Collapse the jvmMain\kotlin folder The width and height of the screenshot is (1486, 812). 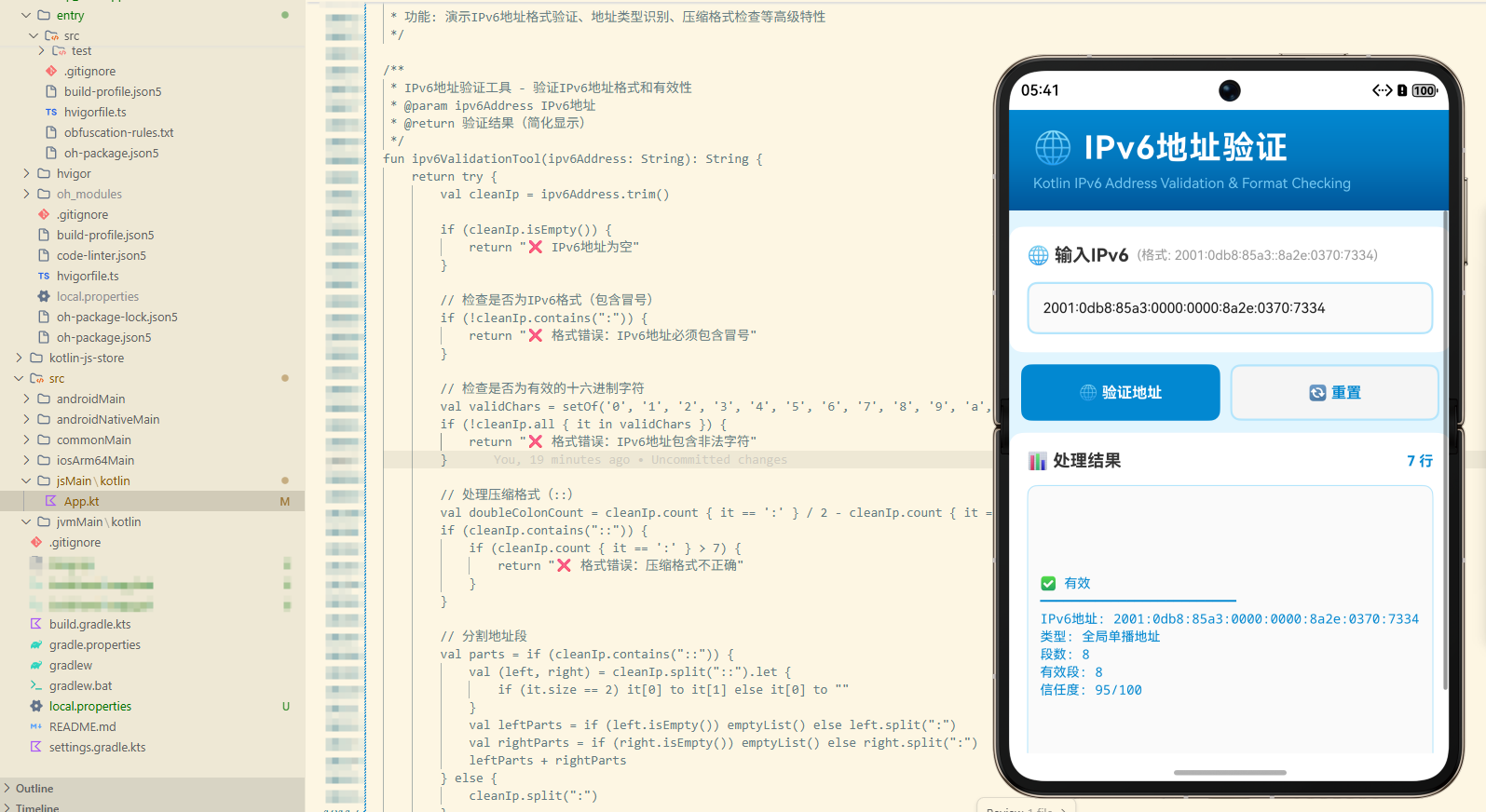(26, 521)
